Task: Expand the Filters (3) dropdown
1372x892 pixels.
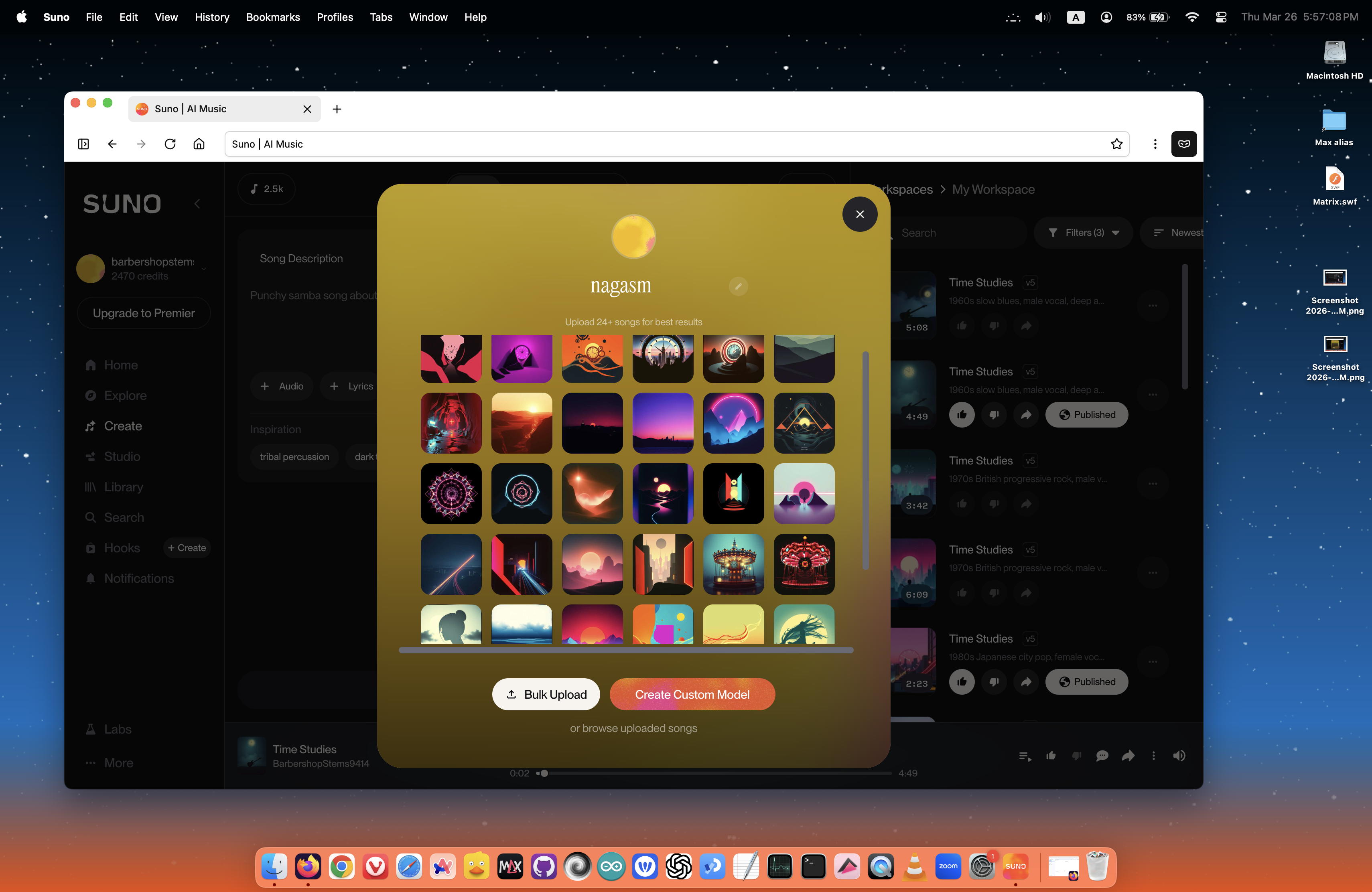Action: pyautogui.click(x=1083, y=233)
